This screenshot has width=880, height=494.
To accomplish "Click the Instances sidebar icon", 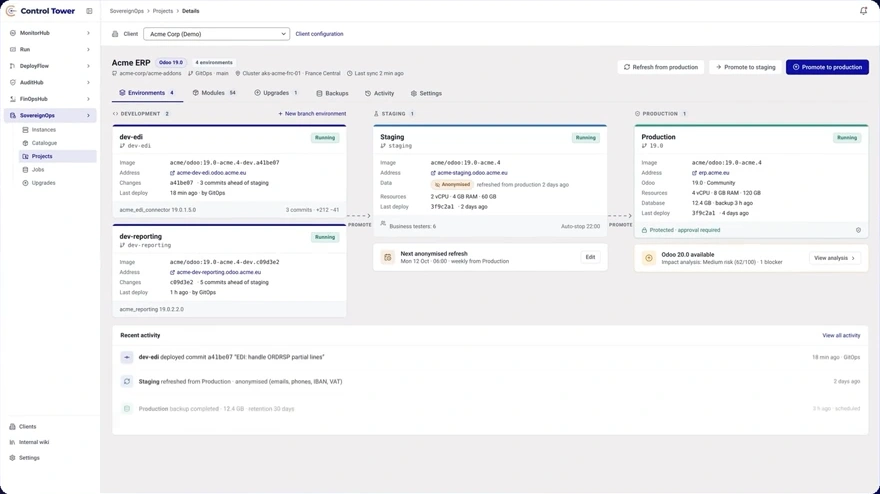I will point(25,130).
